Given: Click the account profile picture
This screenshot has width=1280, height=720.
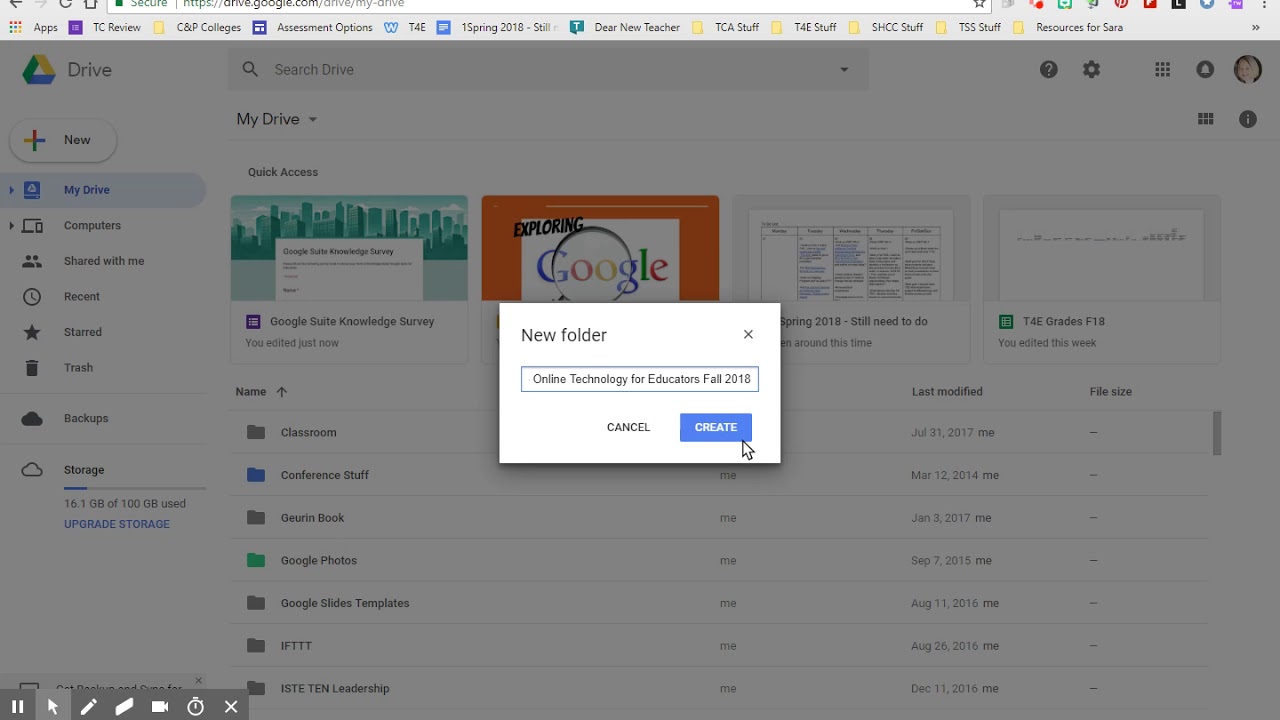Looking at the screenshot, I should 1247,69.
